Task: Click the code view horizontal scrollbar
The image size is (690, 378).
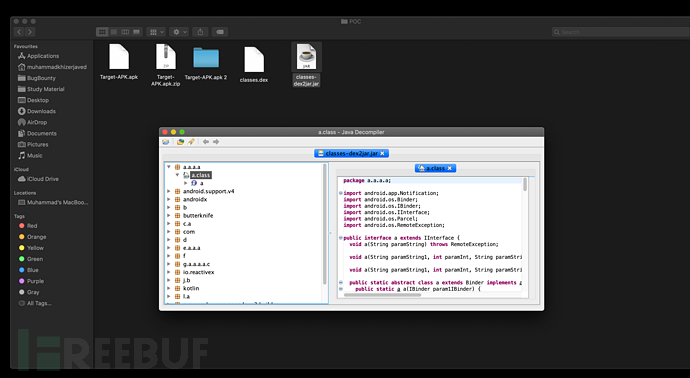Action: pos(382,295)
